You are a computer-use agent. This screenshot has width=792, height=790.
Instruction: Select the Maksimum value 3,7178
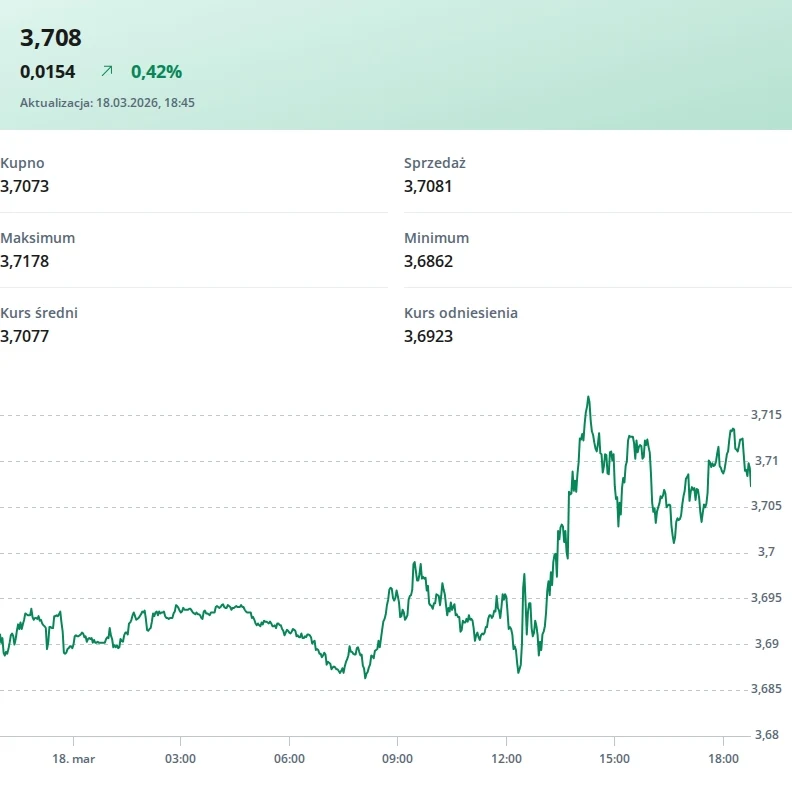tap(24, 261)
